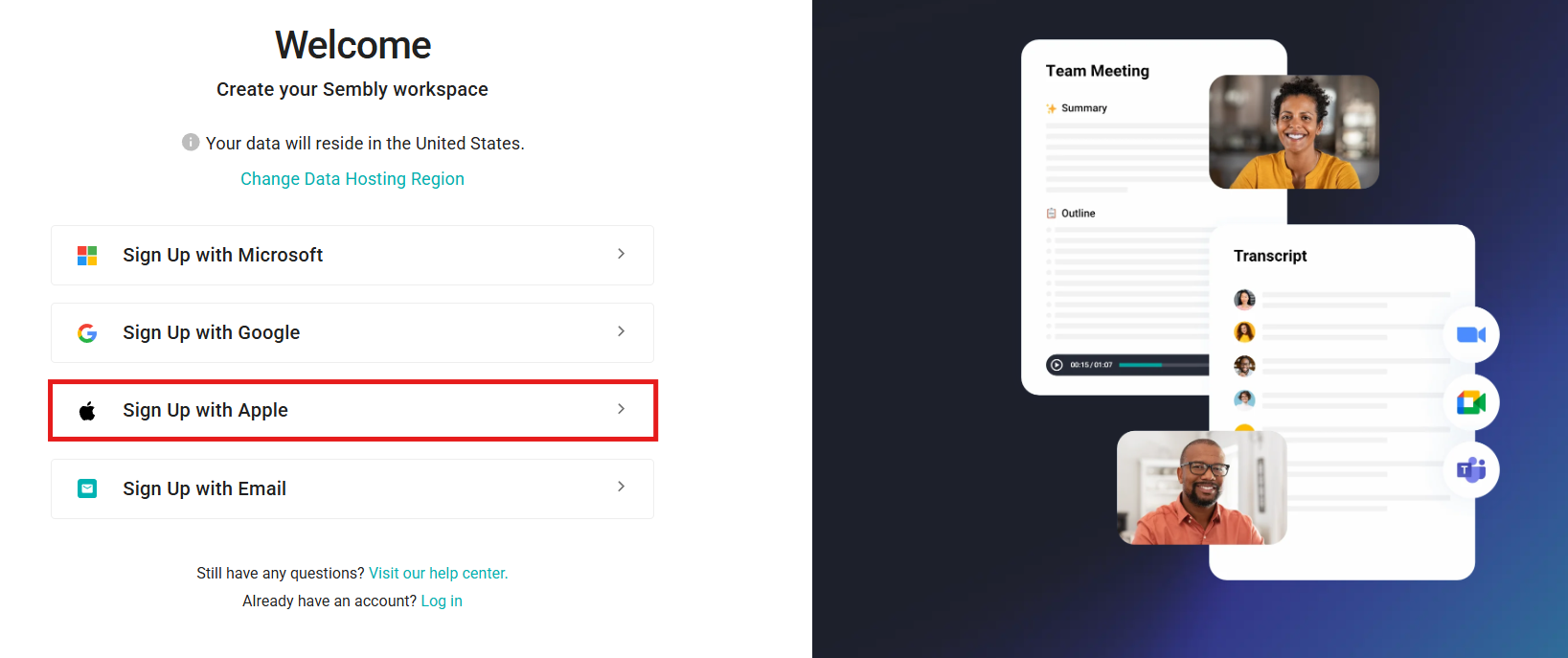This screenshot has height=658, width=1568.
Task: Click the chevron on Sign Up with Email
Action: [621, 487]
